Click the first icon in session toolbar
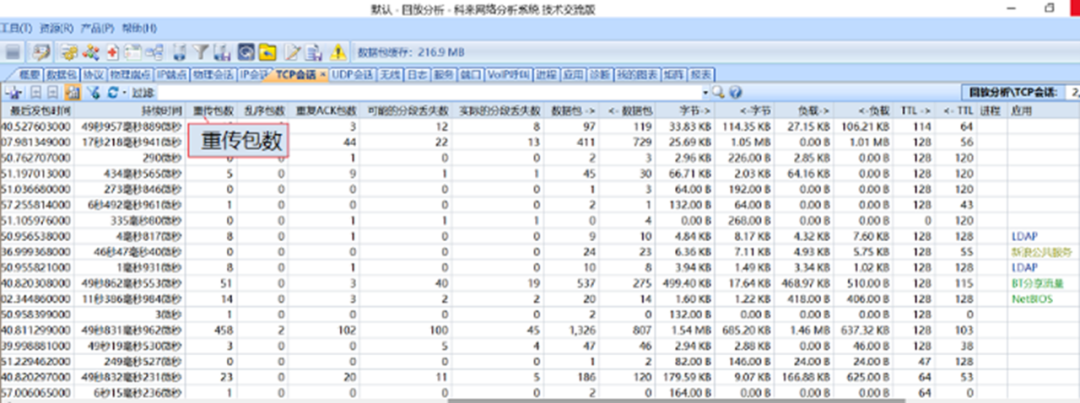The width and height of the screenshot is (1080, 403). pyautogui.click(x=14, y=92)
